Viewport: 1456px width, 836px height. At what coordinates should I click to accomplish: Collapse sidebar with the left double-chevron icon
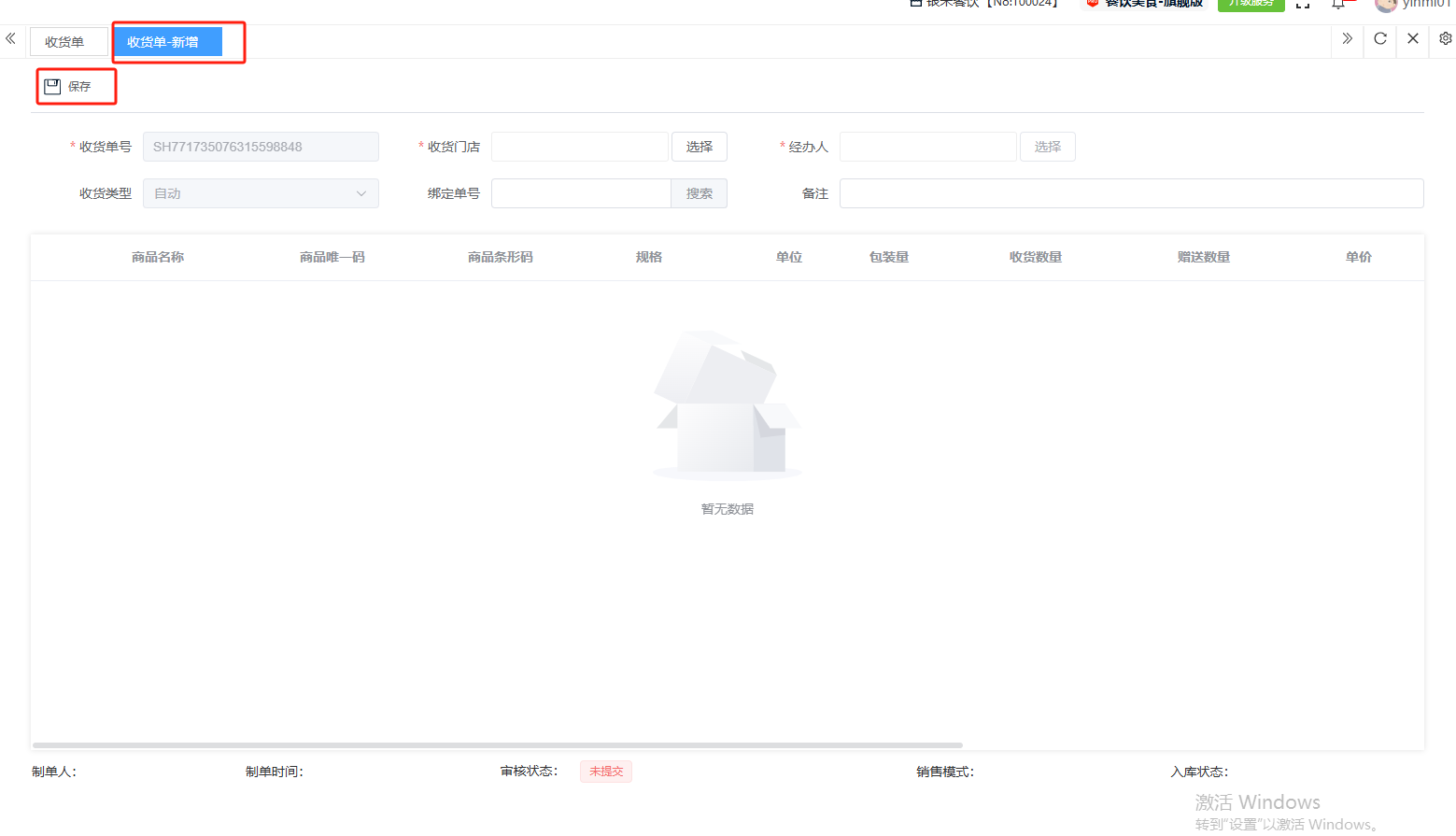pos(11,39)
